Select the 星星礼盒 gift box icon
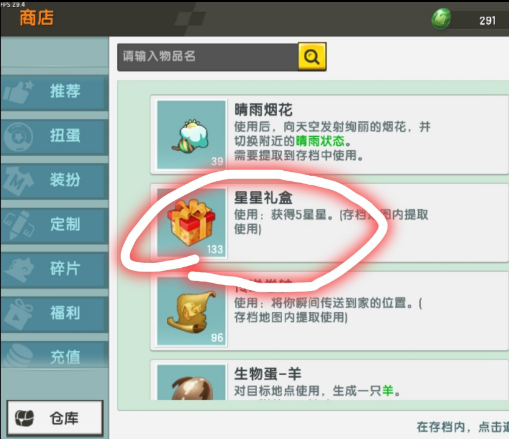The width and height of the screenshot is (509, 439). coord(191,223)
